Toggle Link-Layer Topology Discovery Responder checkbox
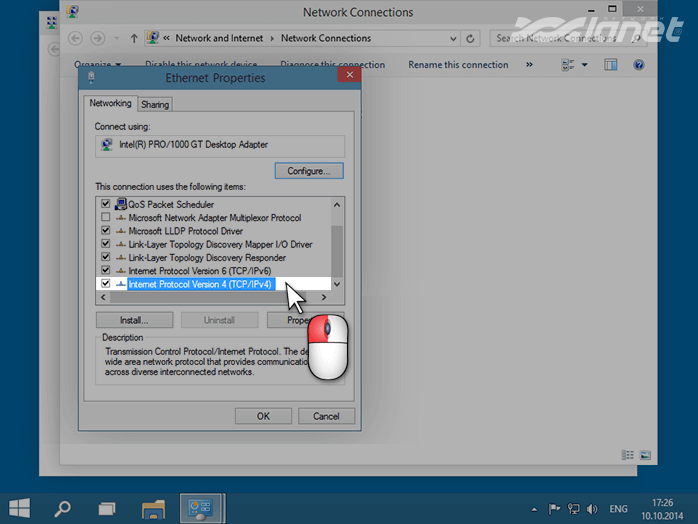The width and height of the screenshot is (698, 524). pos(106,257)
